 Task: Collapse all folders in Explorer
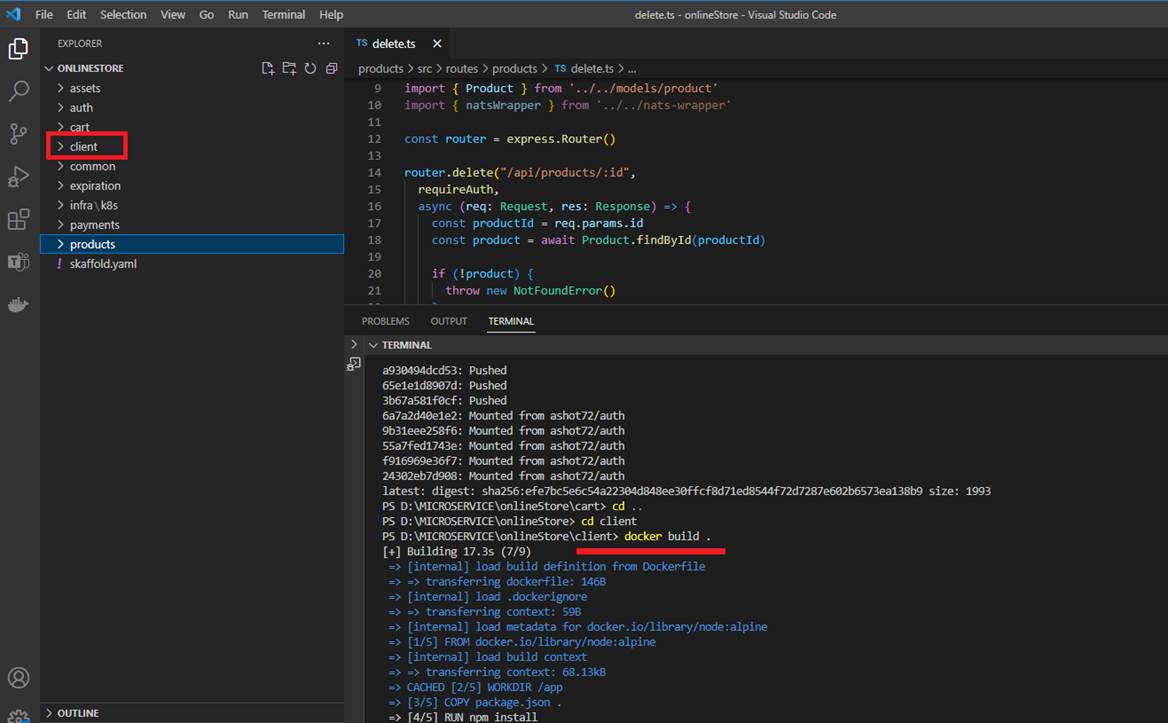[x=331, y=68]
